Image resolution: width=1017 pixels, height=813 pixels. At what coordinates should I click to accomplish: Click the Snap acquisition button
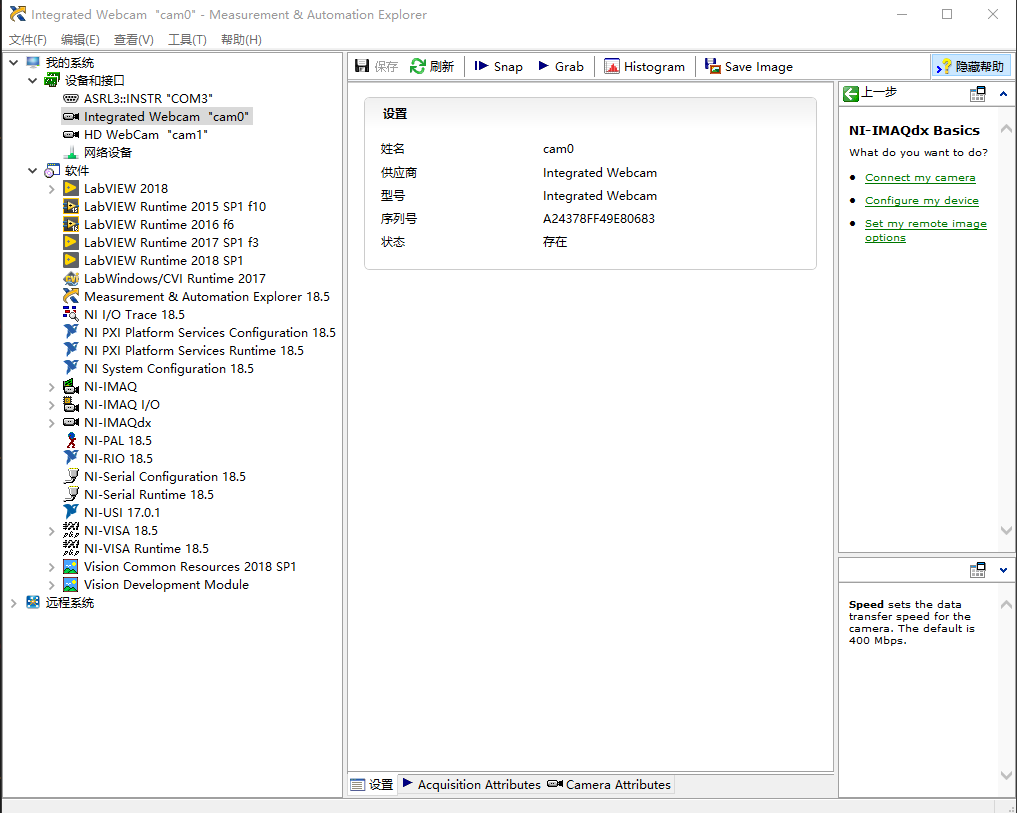[x=498, y=66]
